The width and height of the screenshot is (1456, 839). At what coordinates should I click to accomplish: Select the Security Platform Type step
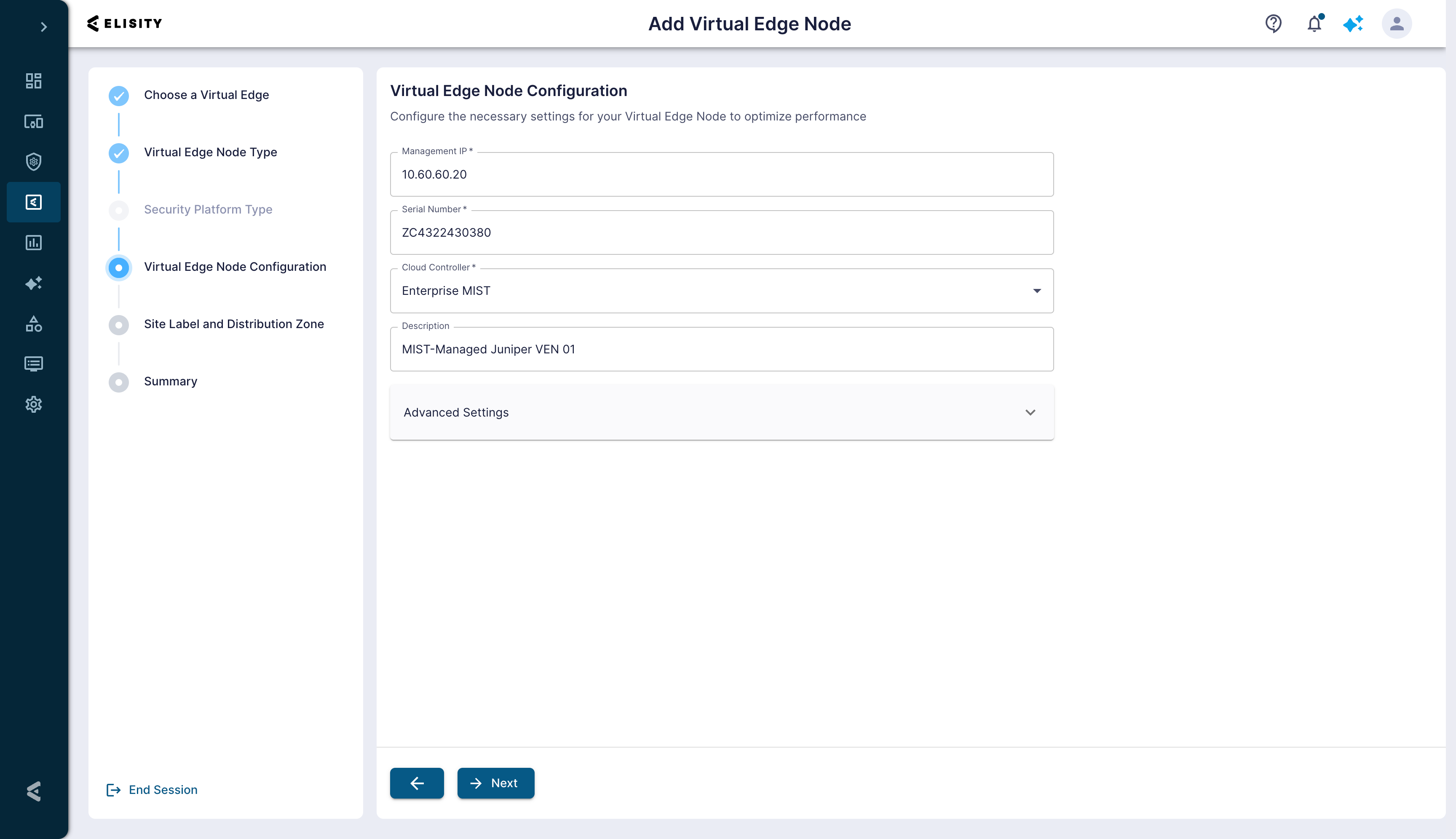(x=208, y=210)
